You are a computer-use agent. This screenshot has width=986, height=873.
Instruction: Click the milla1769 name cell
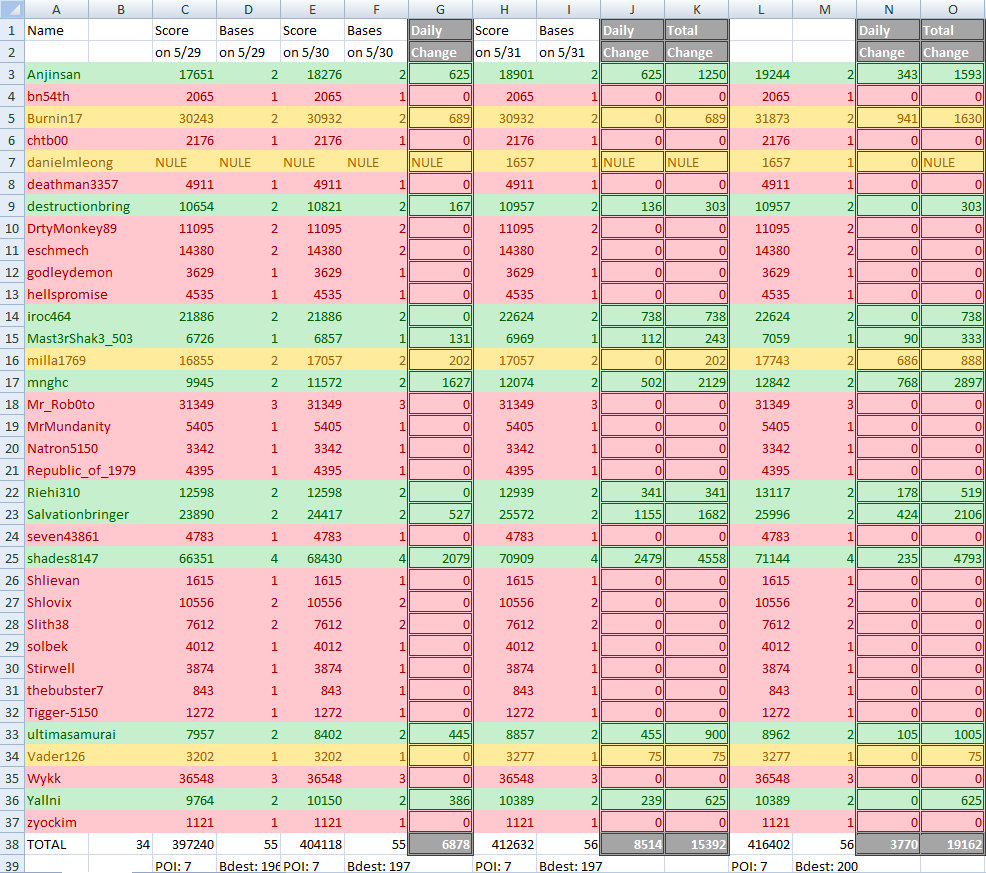[56, 360]
